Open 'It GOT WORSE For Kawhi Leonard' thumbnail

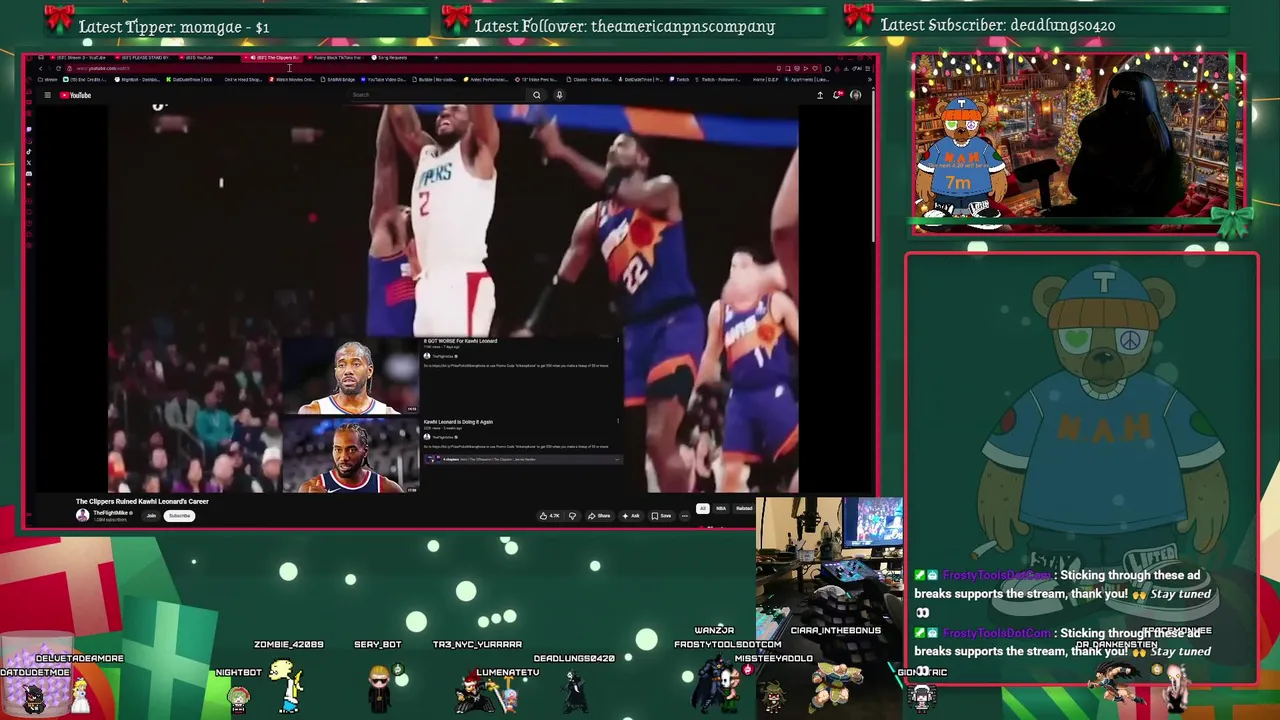[350, 375]
